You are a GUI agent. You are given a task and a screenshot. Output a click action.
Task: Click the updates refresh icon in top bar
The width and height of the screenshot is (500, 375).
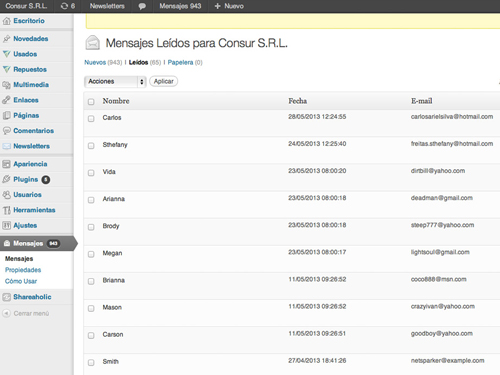[x=64, y=6]
